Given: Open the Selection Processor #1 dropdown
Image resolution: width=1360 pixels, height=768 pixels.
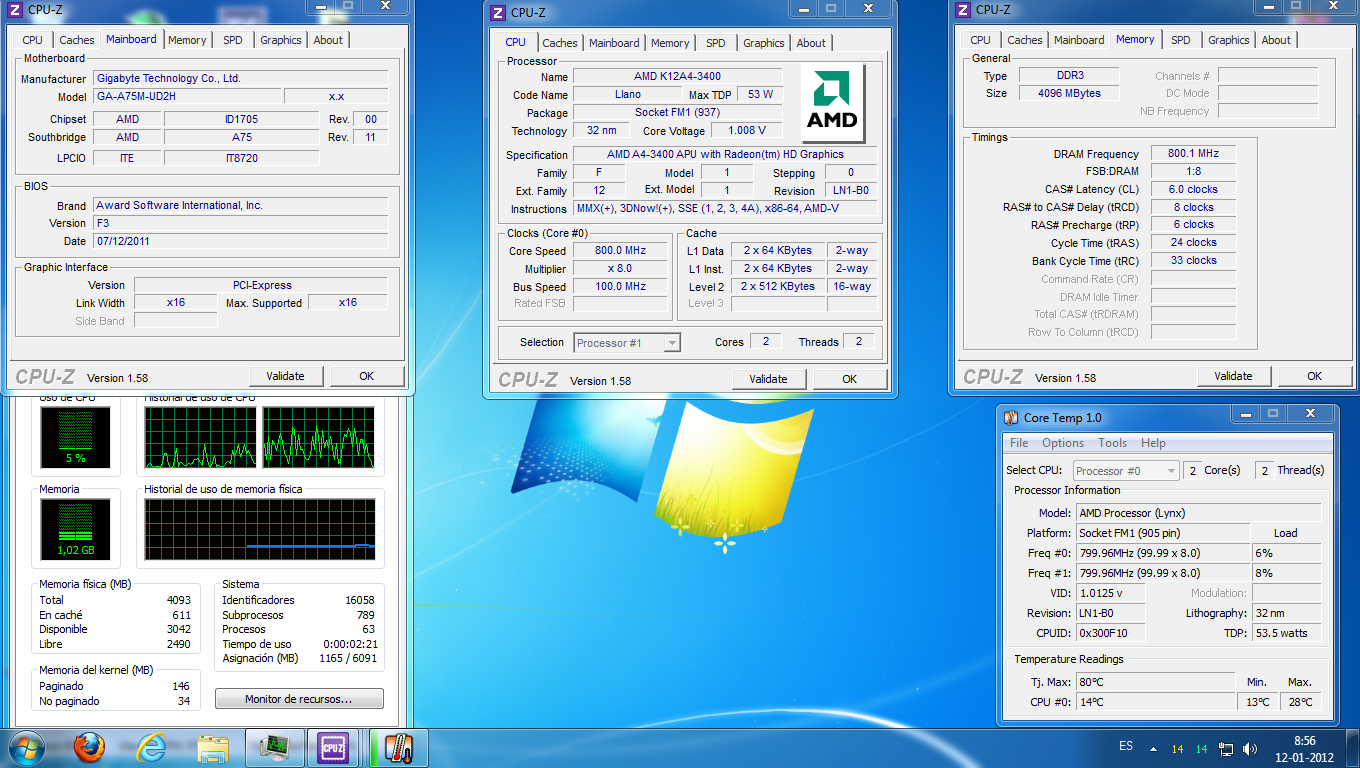Looking at the screenshot, I should pyautogui.click(x=627, y=342).
